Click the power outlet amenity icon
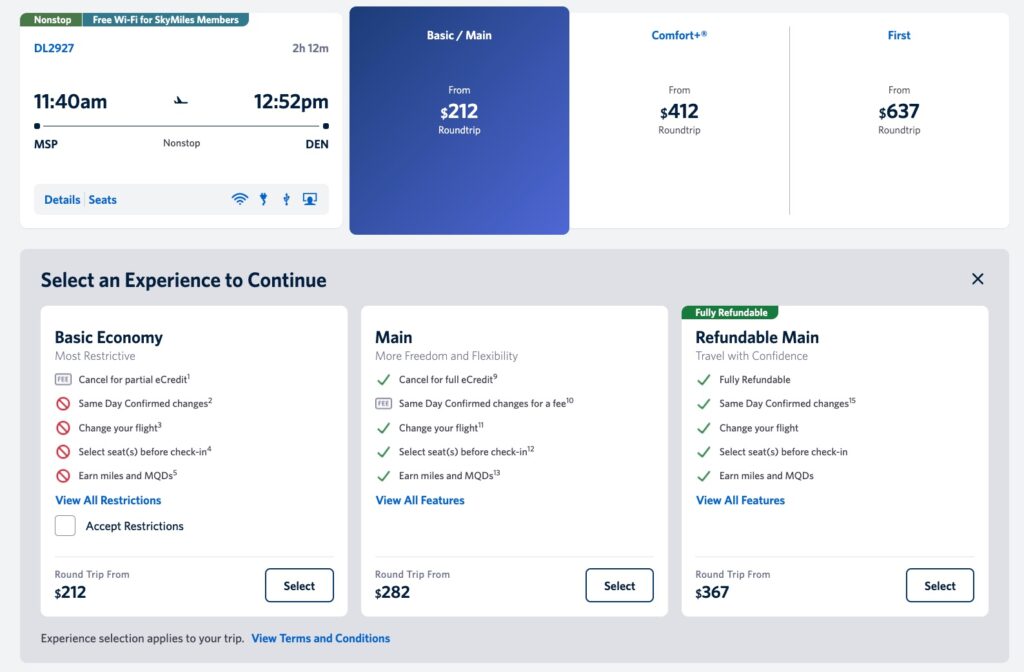 263,199
